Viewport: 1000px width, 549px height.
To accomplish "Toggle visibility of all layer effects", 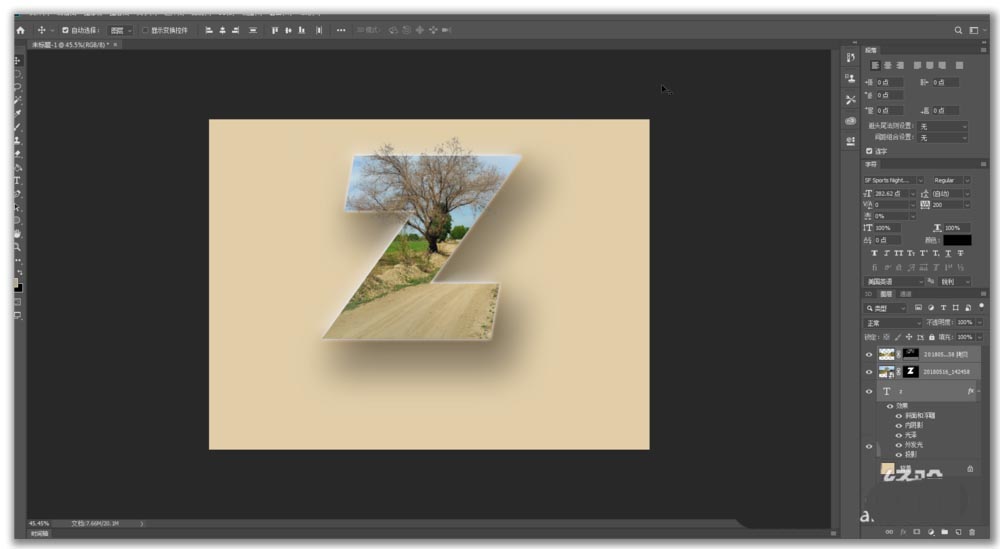I will pyautogui.click(x=890, y=406).
